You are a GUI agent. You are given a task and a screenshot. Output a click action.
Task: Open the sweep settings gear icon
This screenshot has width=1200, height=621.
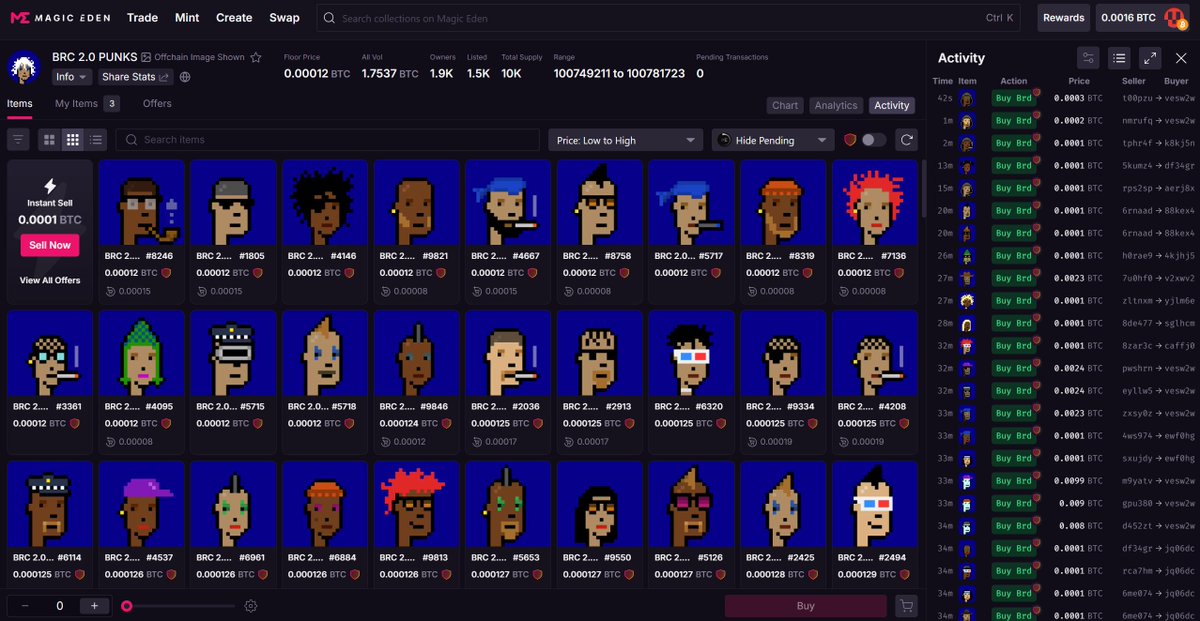[x=251, y=606]
